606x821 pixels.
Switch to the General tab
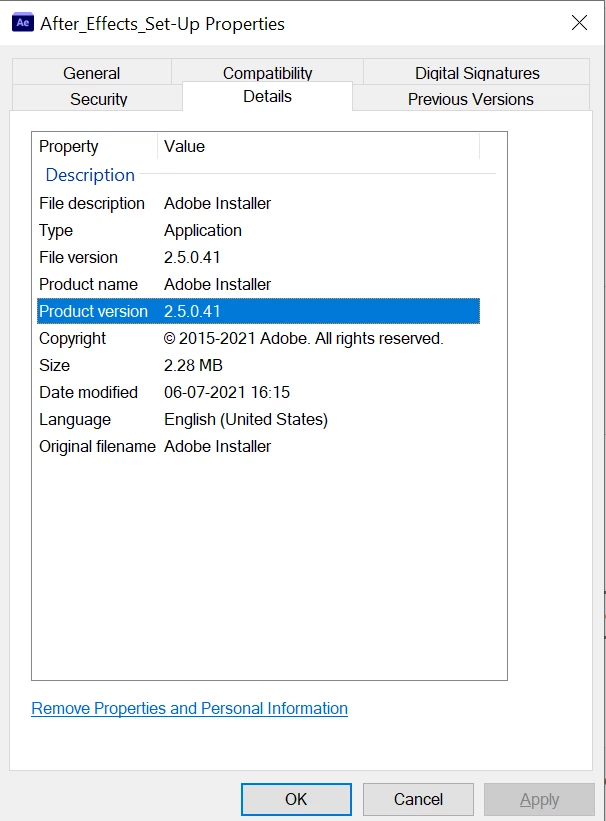[x=92, y=73]
